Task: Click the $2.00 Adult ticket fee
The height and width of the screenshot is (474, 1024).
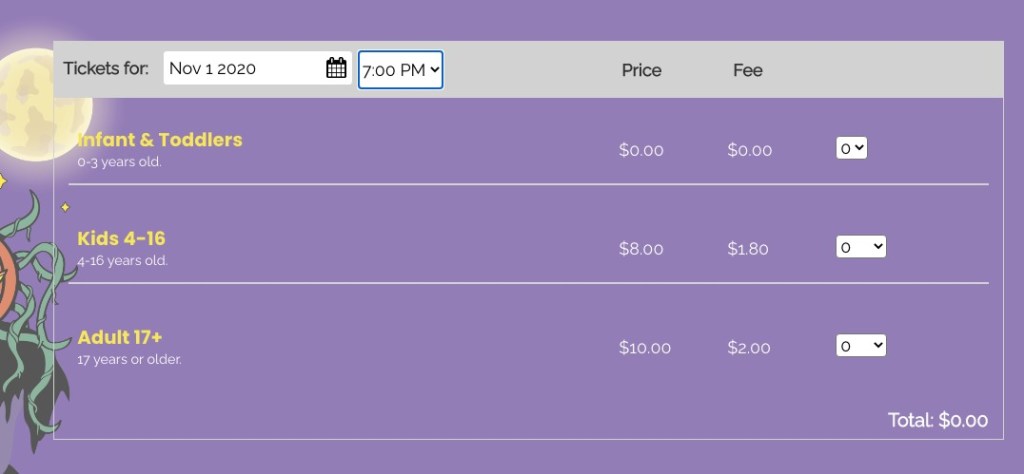Action: 749,348
